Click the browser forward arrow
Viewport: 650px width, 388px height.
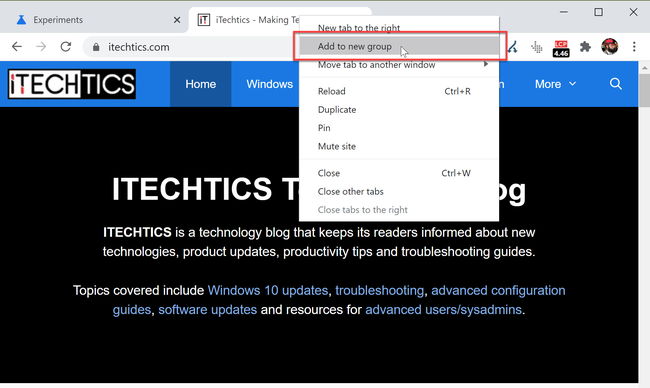click(41, 46)
